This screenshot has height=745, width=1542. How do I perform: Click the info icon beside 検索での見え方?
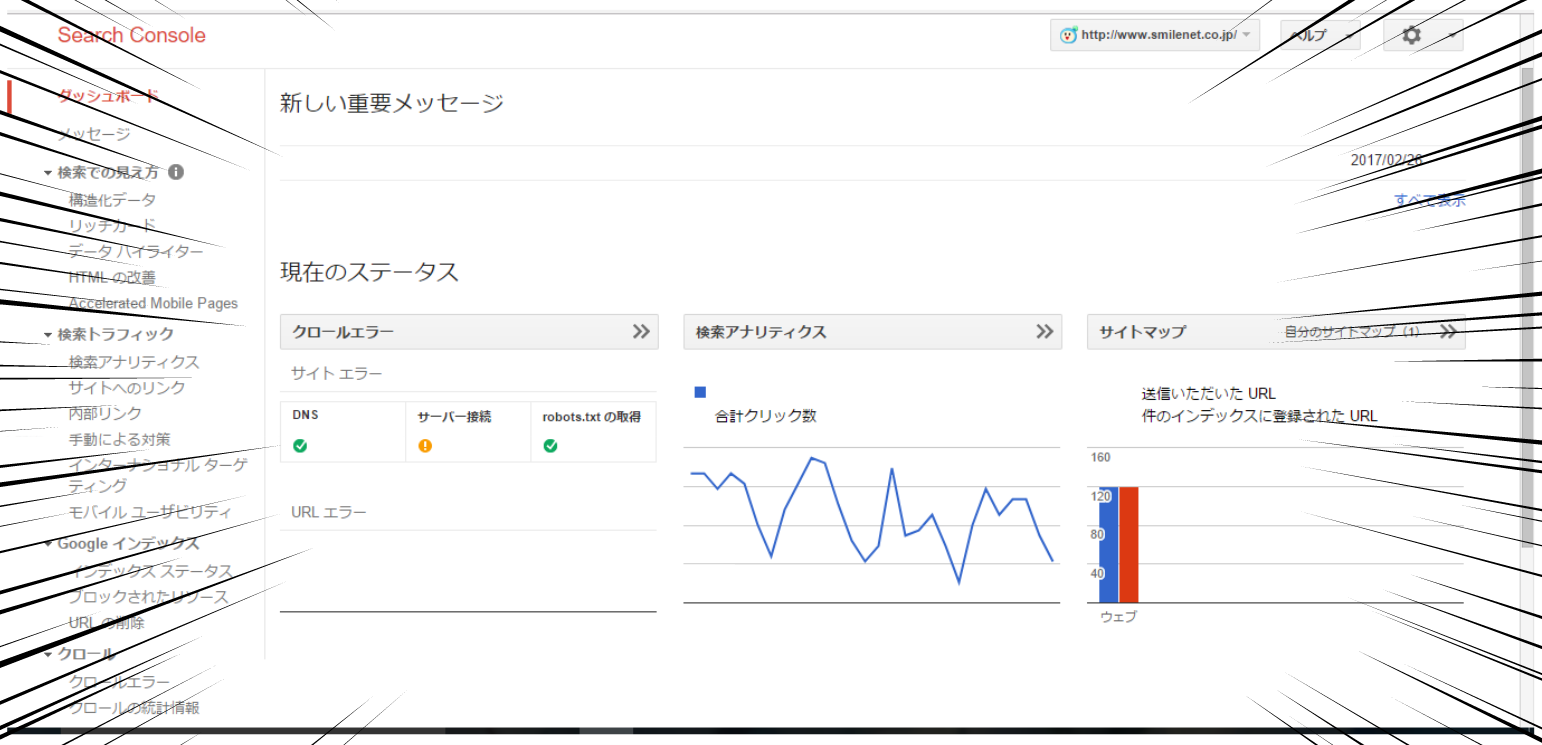(176, 172)
